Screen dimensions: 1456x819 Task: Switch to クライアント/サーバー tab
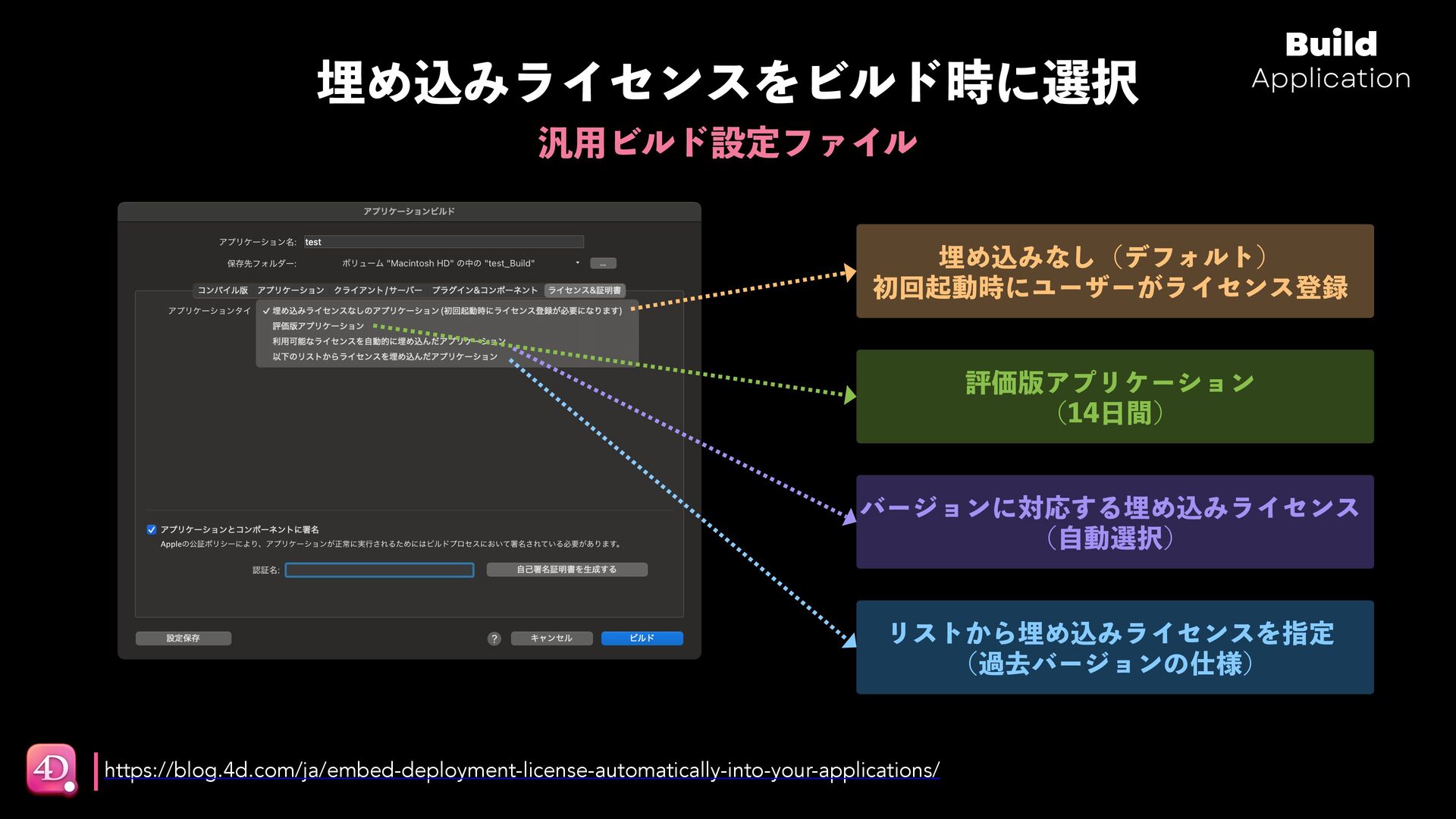point(378,290)
